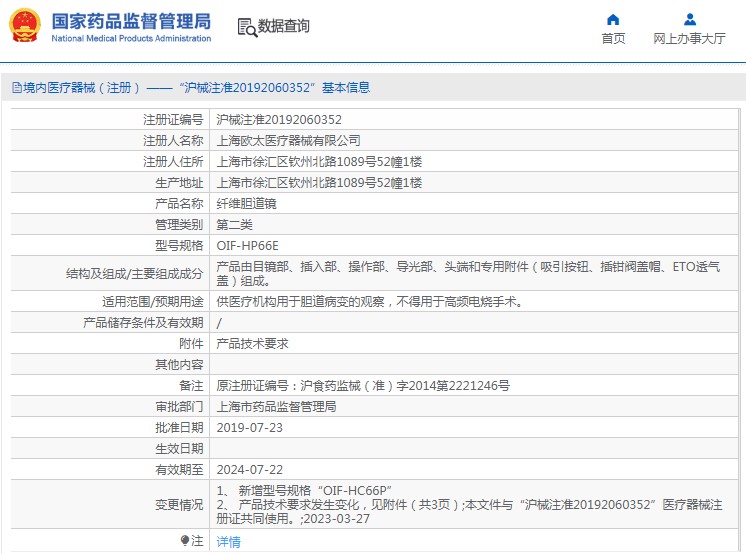Click the 数据查询 search document icon
This screenshot has height=554, width=746.
pos(247,27)
